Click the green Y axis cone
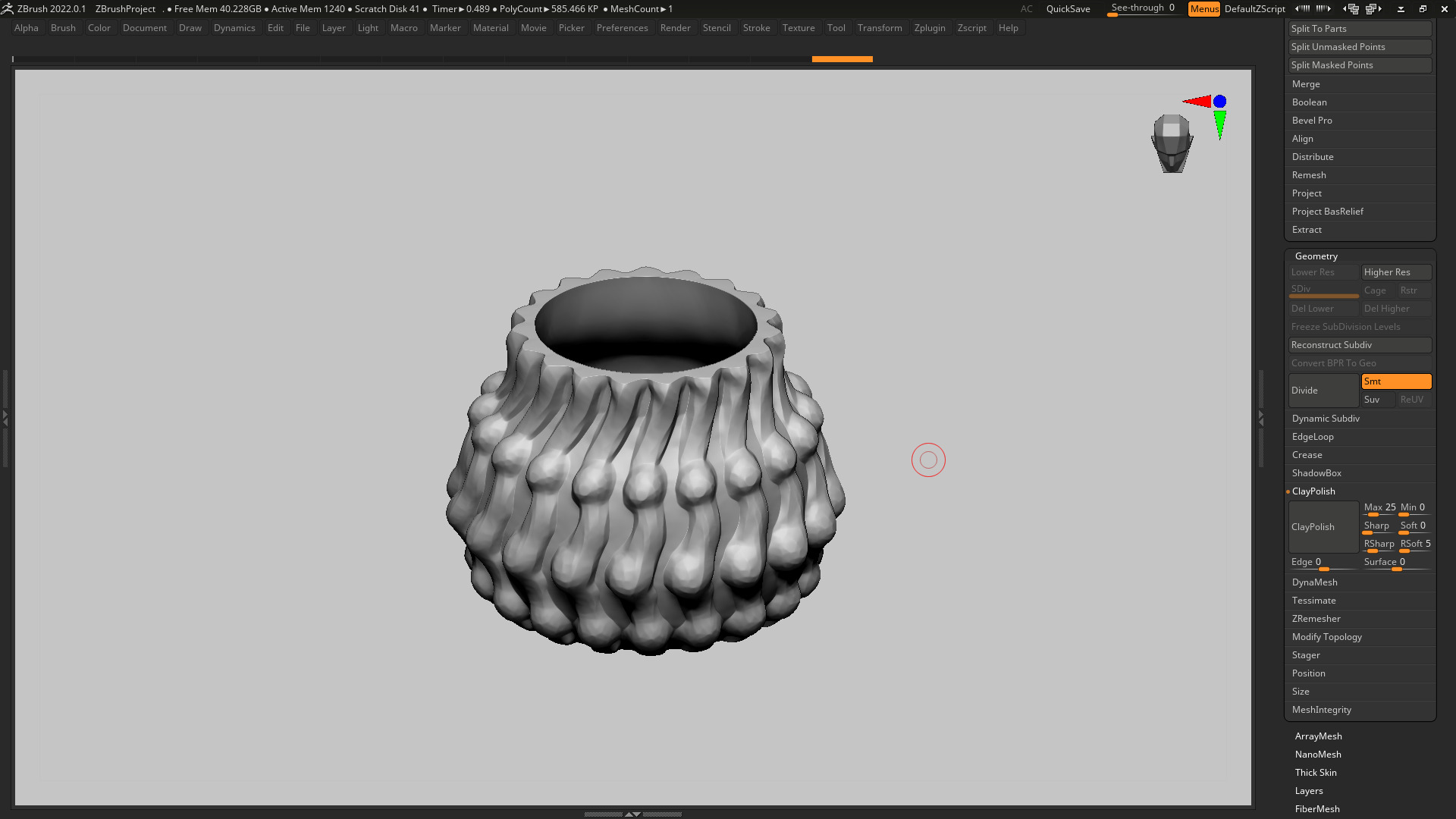1456x819 pixels. coord(1219,125)
